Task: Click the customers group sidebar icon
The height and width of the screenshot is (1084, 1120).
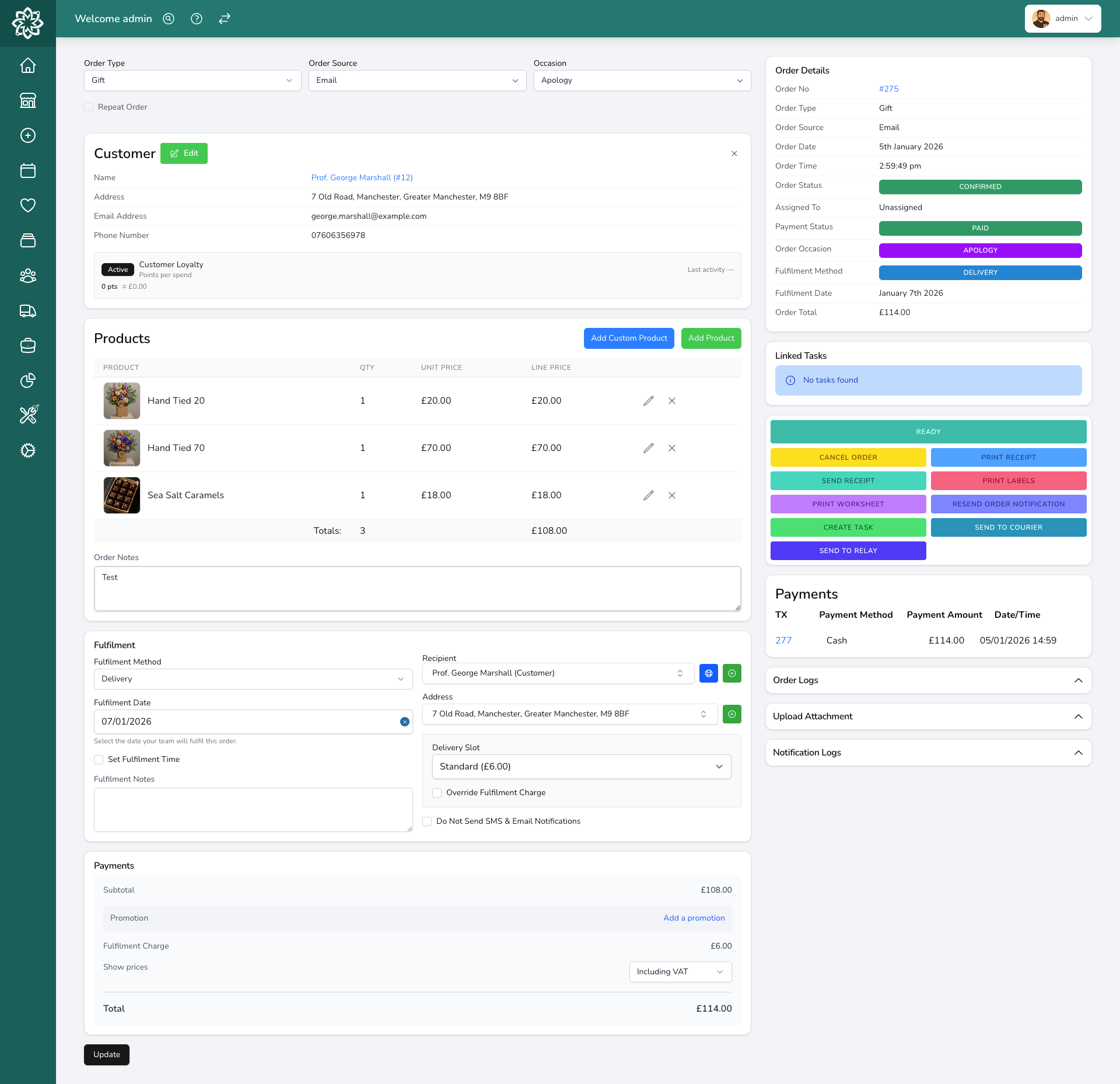Action: tap(27, 275)
